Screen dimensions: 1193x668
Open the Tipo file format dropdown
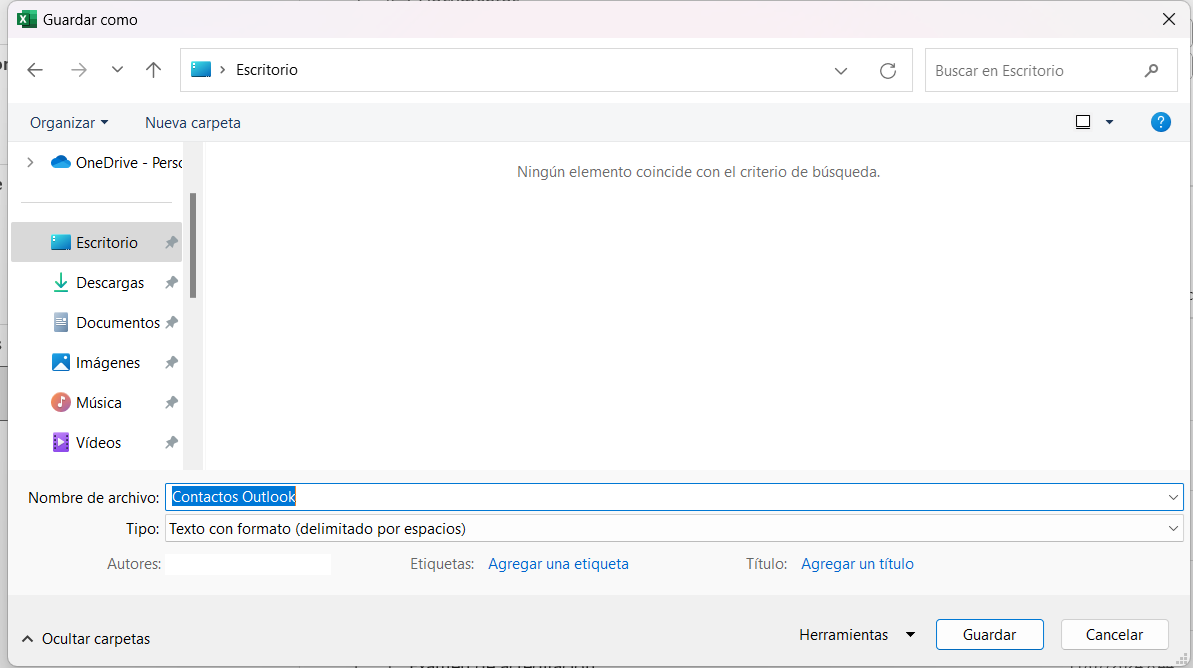click(1173, 528)
